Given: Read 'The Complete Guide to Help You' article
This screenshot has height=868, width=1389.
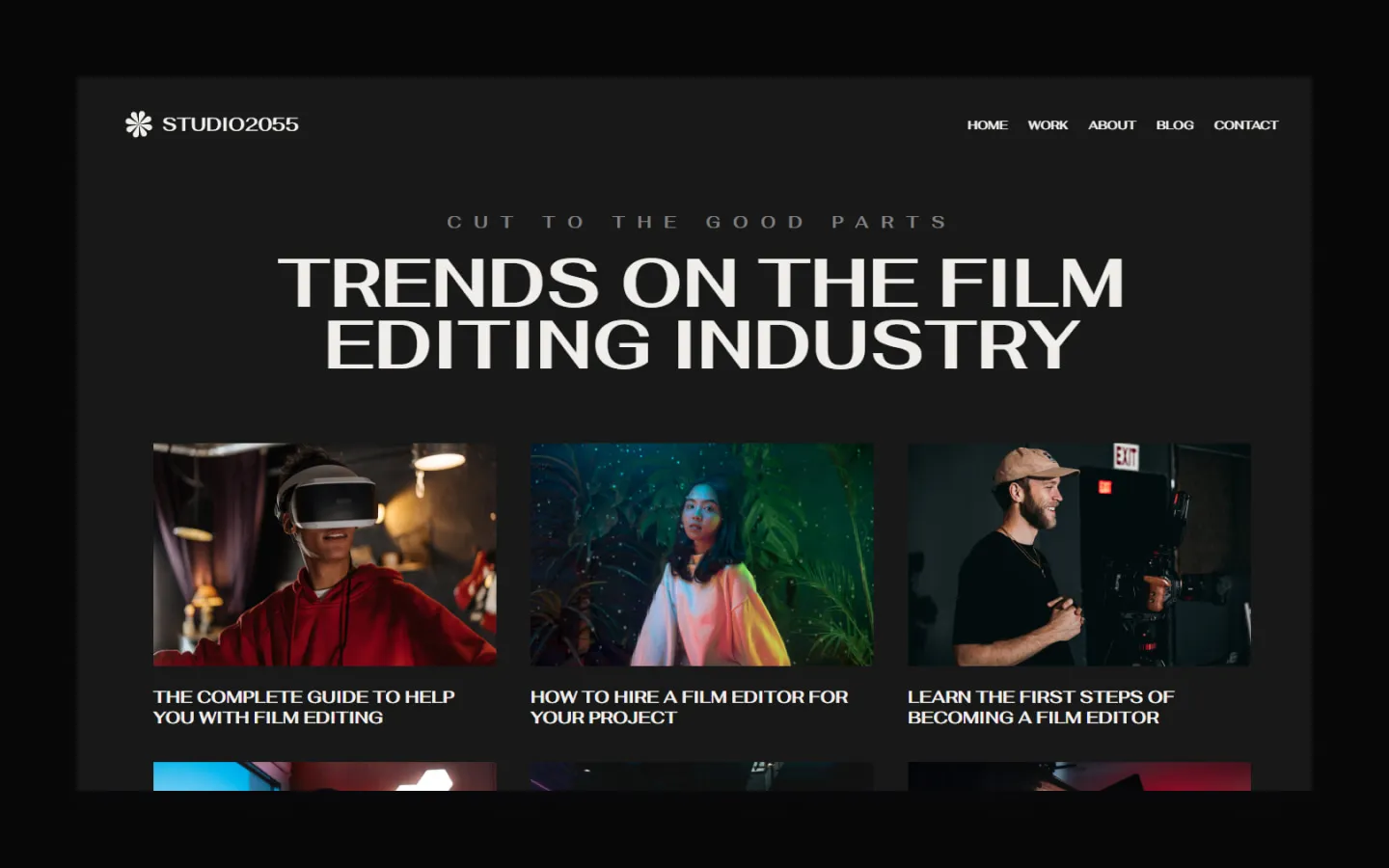Looking at the screenshot, I should click(x=304, y=707).
